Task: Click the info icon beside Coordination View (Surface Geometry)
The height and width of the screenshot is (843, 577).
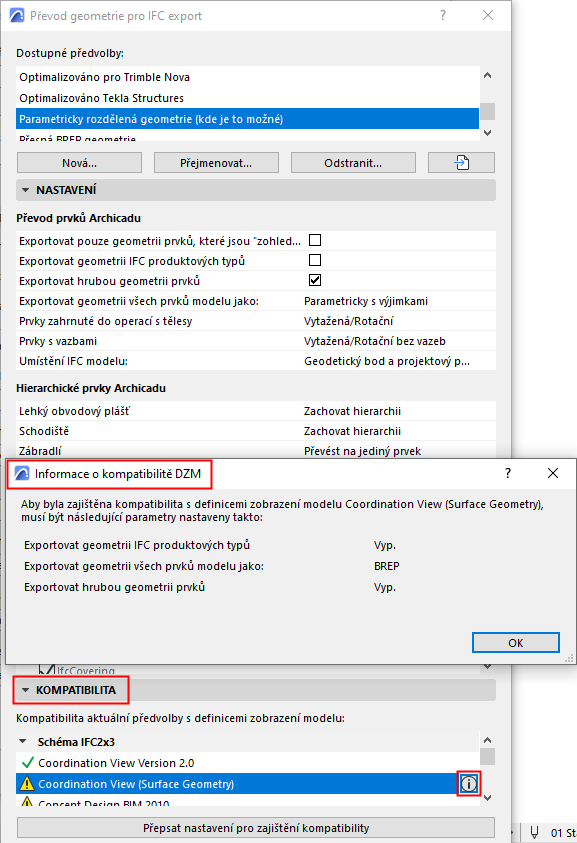Action: [469, 784]
